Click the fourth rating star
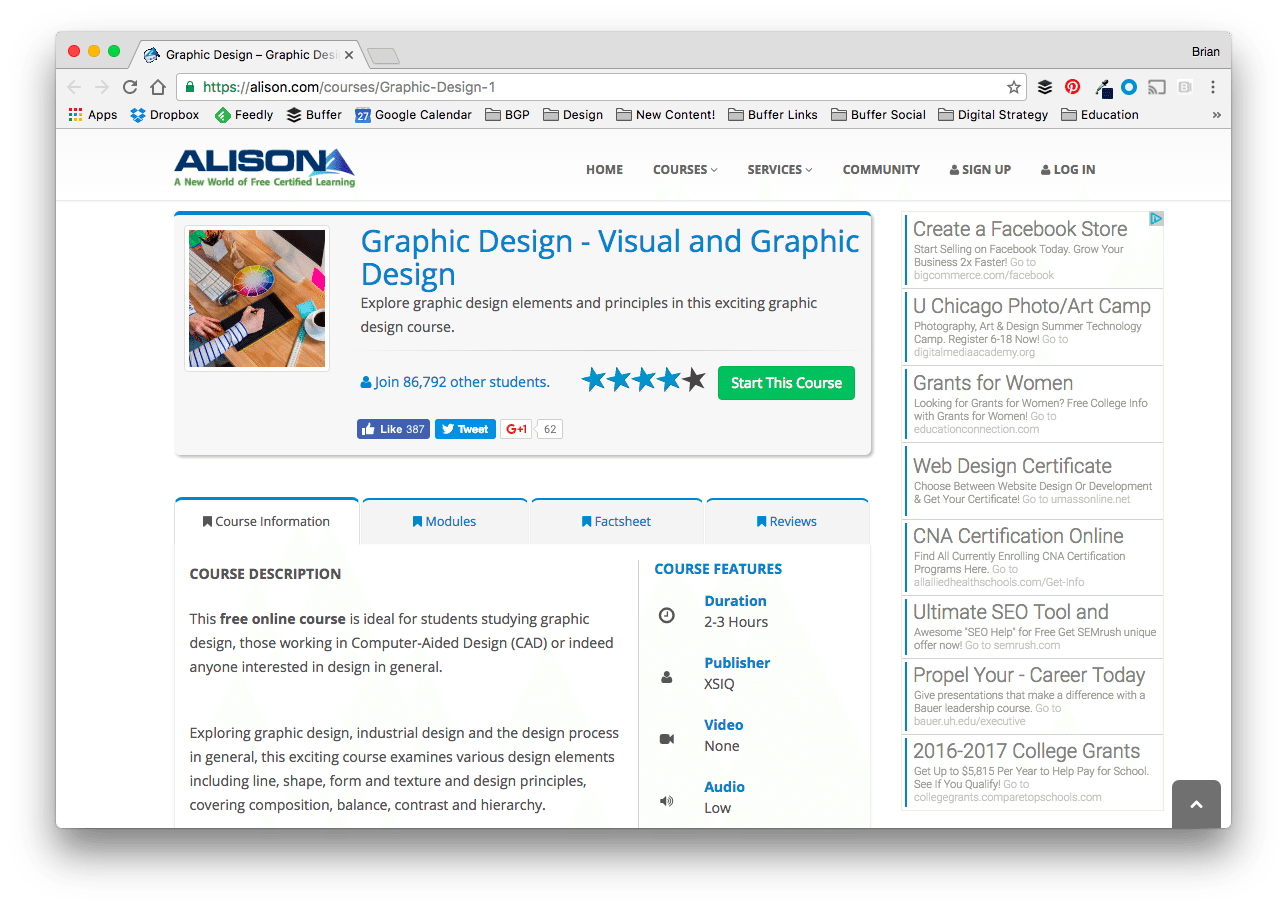The height and width of the screenshot is (908, 1287). pyautogui.click(x=669, y=378)
